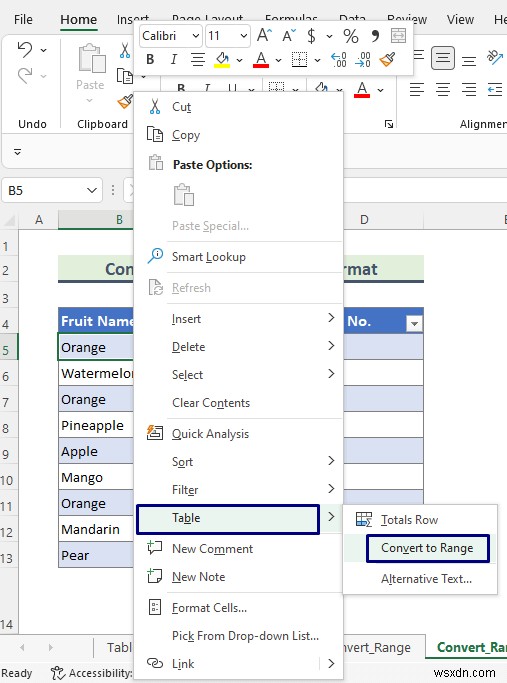This screenshot has width=507, height=683.
Task: Open the Name Box B5 dropdown
Action: [91, 190]
